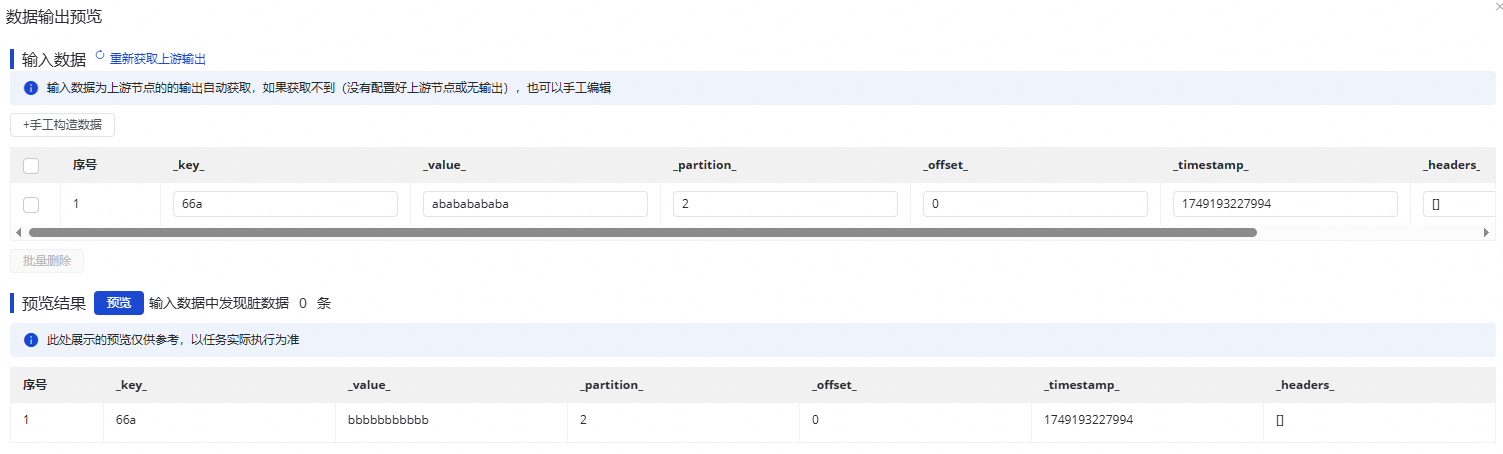Click the blue 预览 button

point(119,303)
